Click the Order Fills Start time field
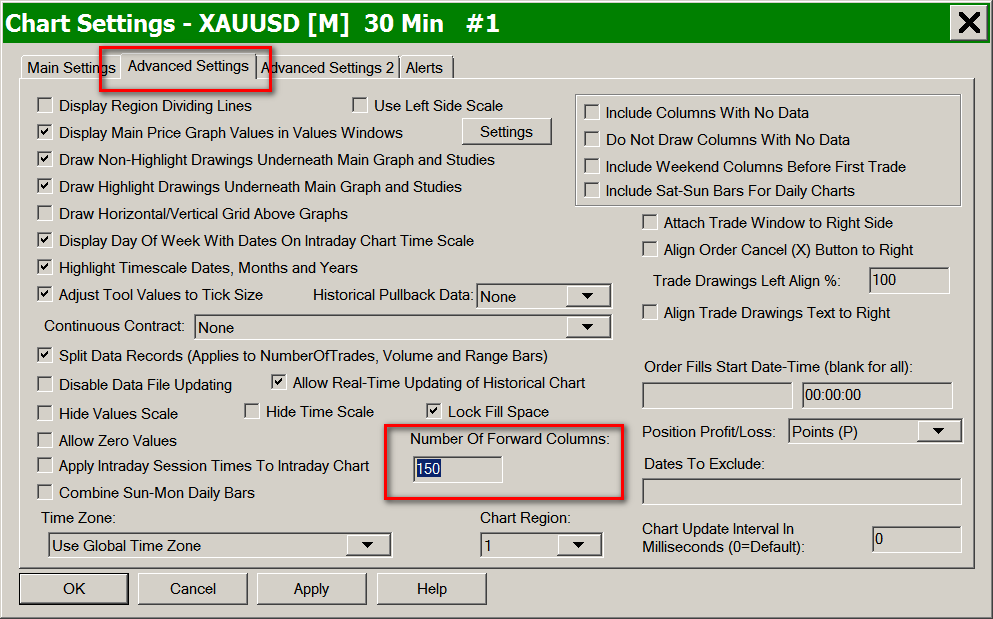Viewport: 993px width, 619px height. click(877, 395)
